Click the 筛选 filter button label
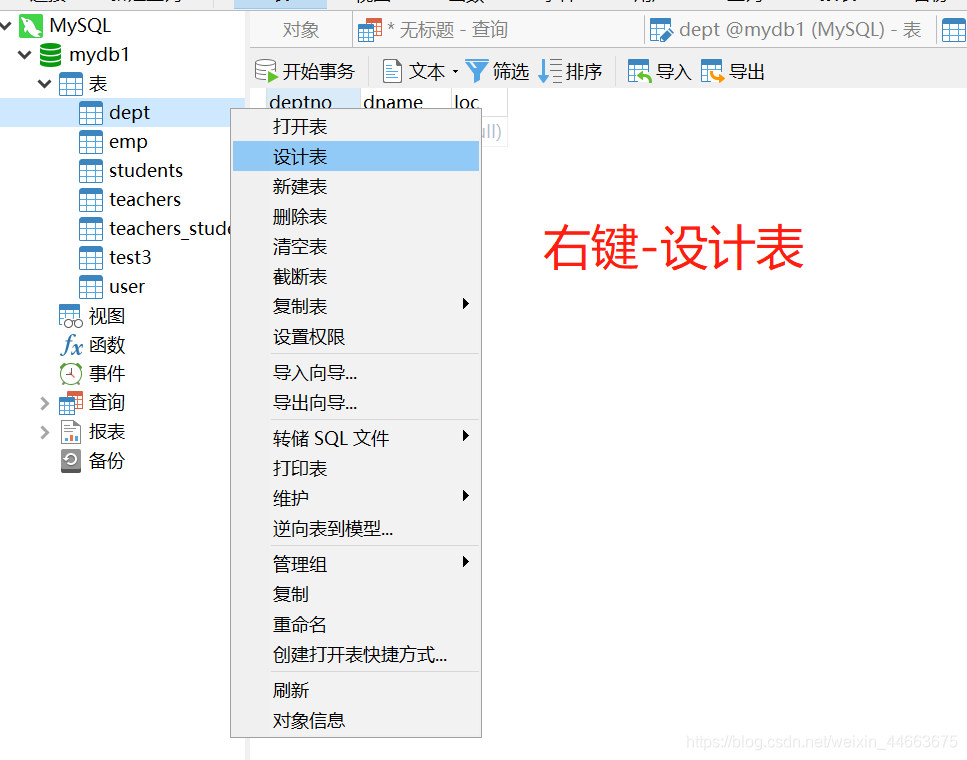The image size is (967, 760). [511, 72]
